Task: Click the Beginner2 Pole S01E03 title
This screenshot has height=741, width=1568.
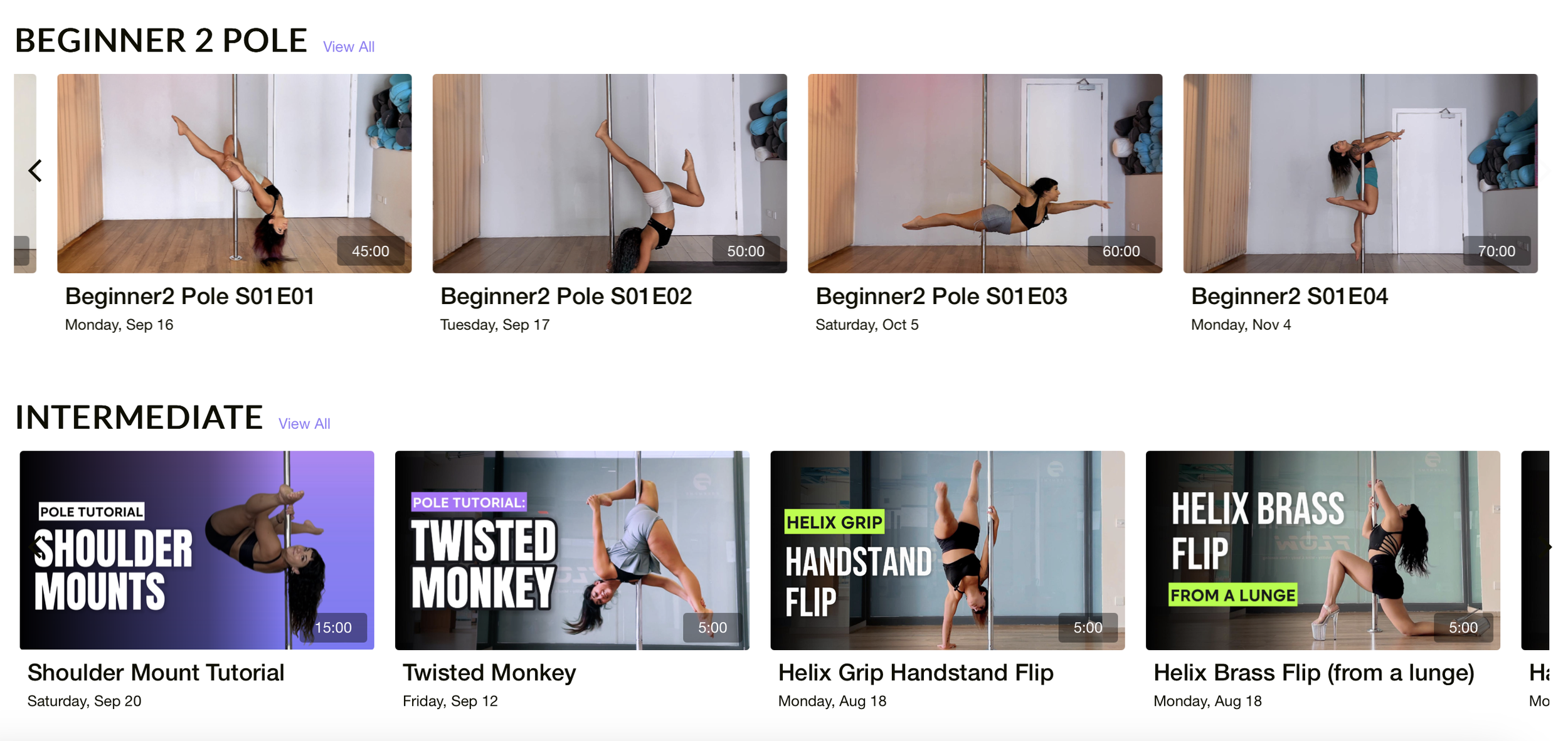Action: click(941, 297)
